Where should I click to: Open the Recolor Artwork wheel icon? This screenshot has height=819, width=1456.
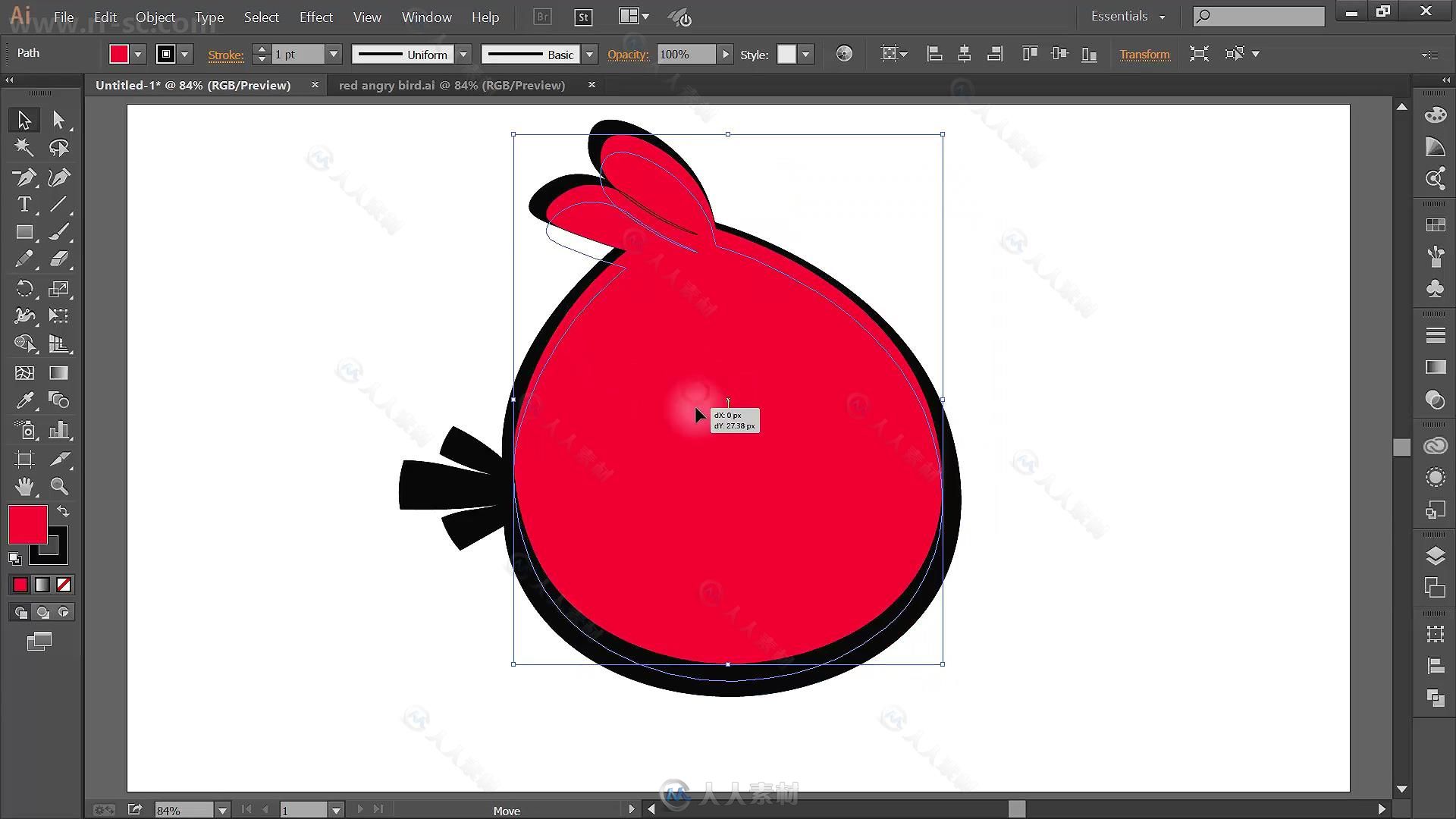[x=844, y=54]
